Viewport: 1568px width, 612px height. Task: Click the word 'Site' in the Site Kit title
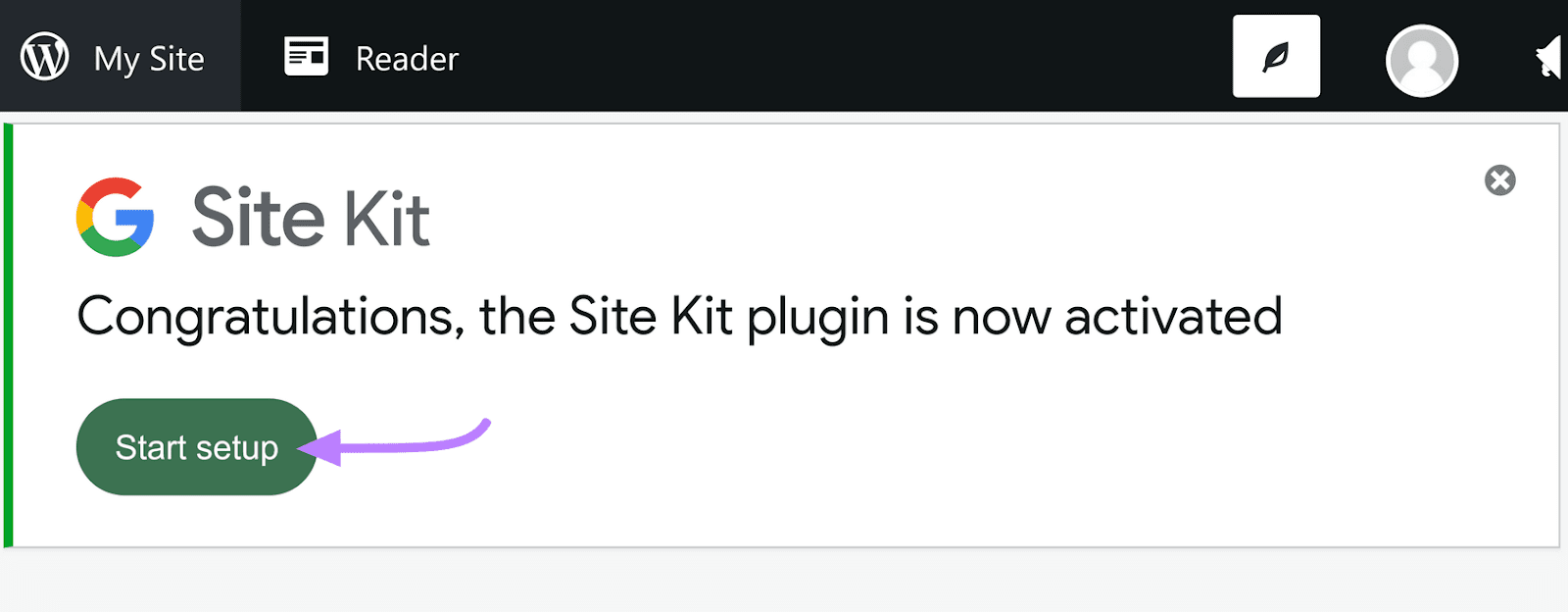[x=258, y=218]
